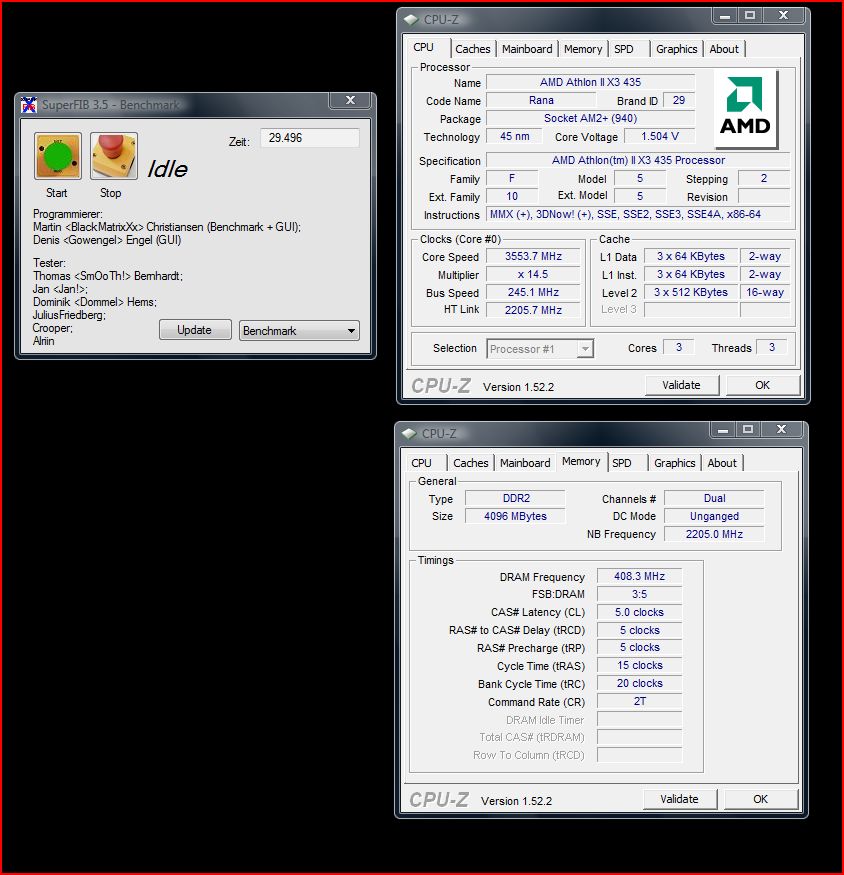The width and height of the screenshot is (844, 875).
Task: Click the Multiplier value x 14.5
Action: point(533,275)
